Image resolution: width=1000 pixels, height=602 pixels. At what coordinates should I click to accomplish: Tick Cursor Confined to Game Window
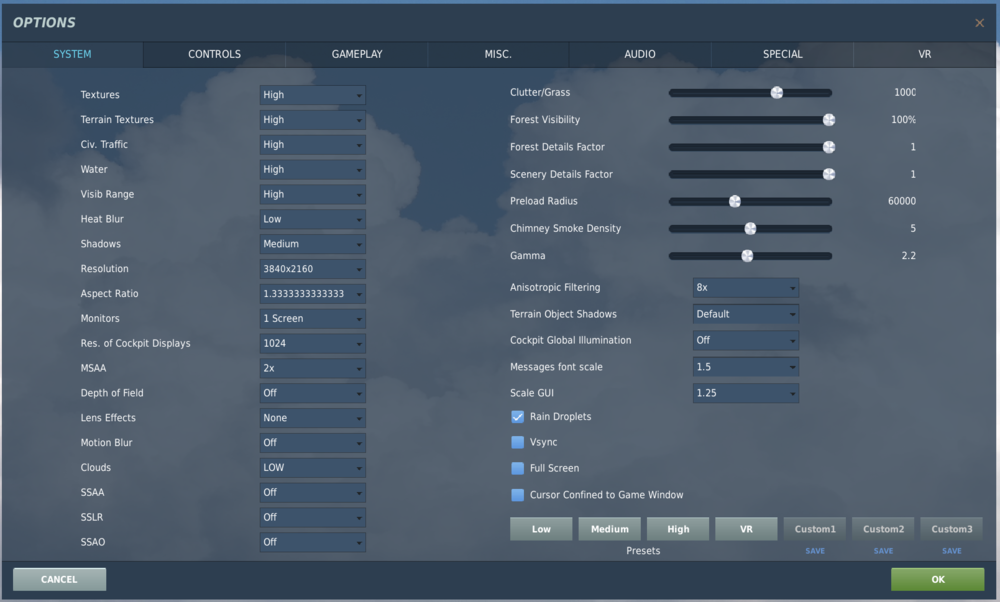pyautogui.click(x=517, y=495)
